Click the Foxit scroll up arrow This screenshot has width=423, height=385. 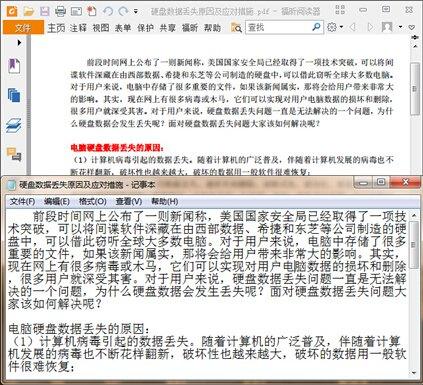click(x=415, y=46)
